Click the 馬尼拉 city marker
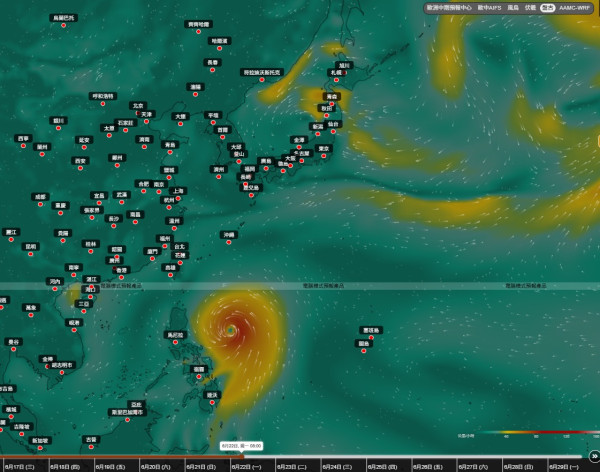 (x=175, y=335)
